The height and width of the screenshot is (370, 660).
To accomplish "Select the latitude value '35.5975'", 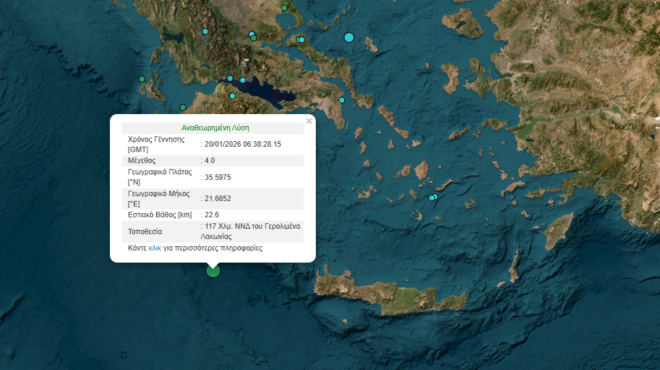I will pyautogui.click(x=218, y=177).
